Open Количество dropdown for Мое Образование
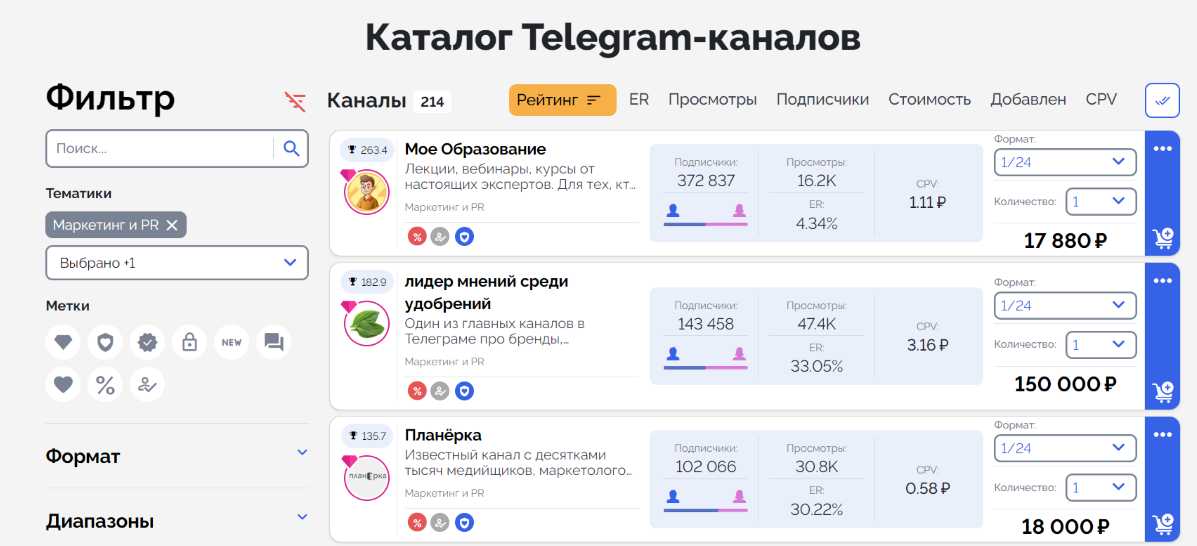Viewport: 1197px width, 546px height. pyautogui.click(x=1100, y=202)
